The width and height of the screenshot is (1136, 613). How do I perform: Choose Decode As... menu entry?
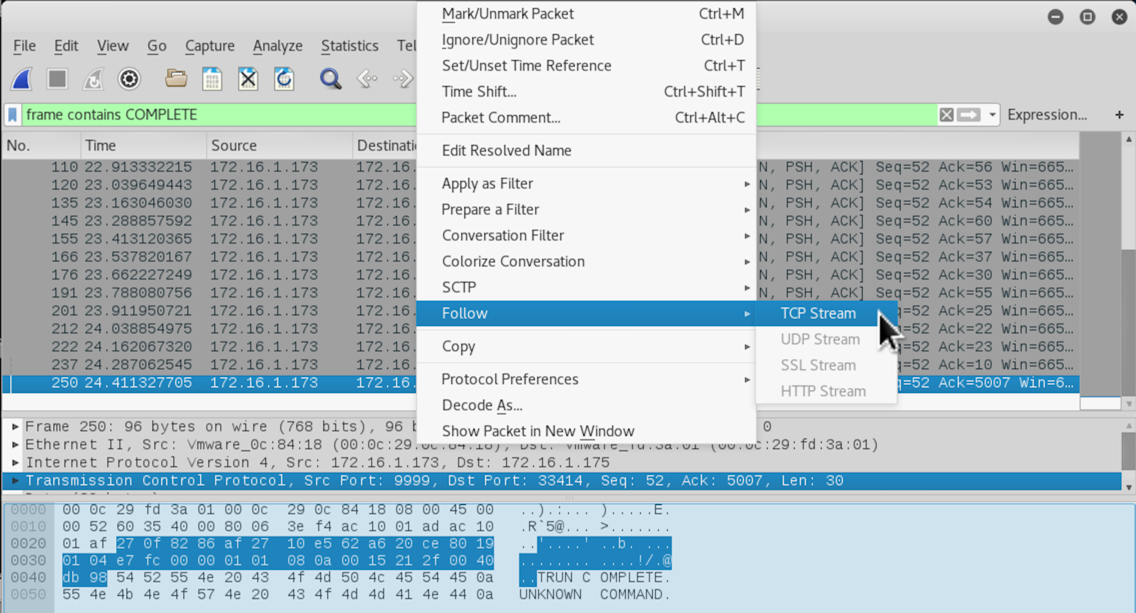586,405
